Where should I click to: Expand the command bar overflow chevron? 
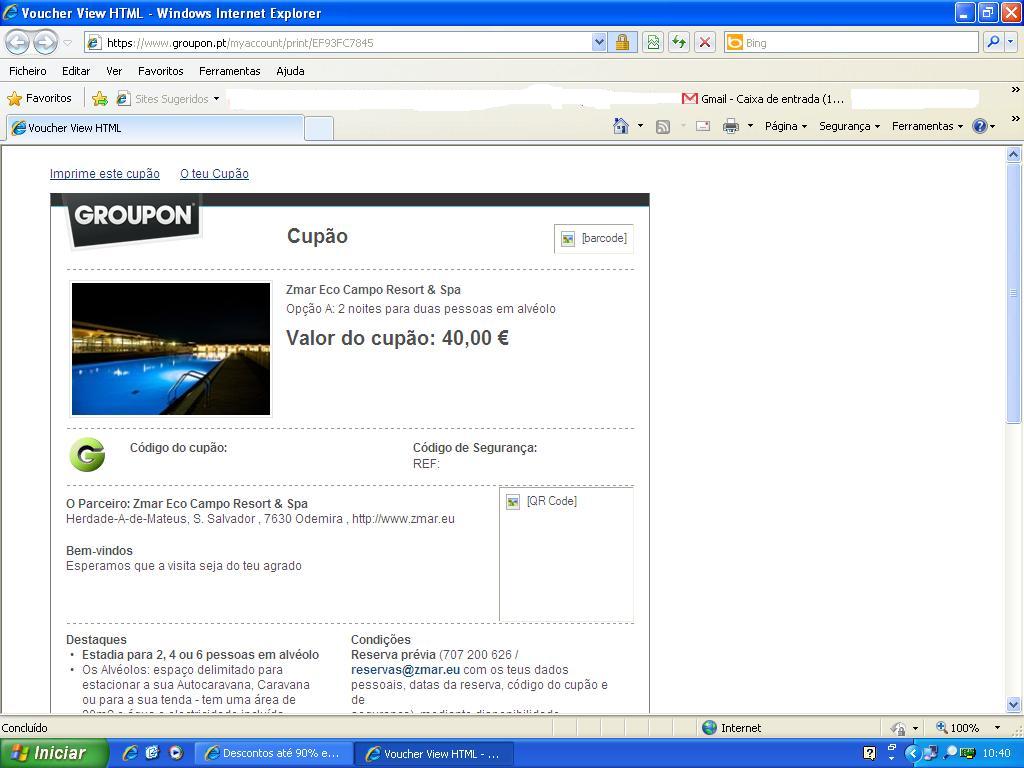(x=1016, y=118)
